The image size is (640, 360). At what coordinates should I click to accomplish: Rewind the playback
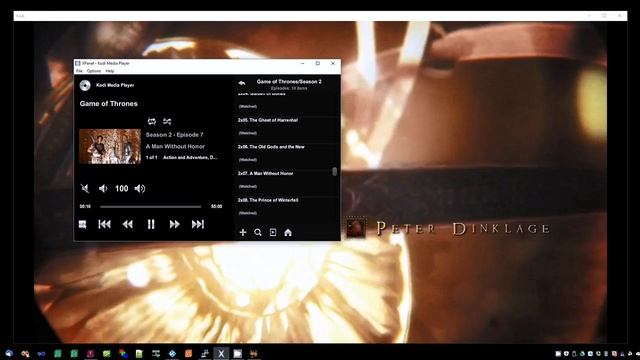(128, 224)
